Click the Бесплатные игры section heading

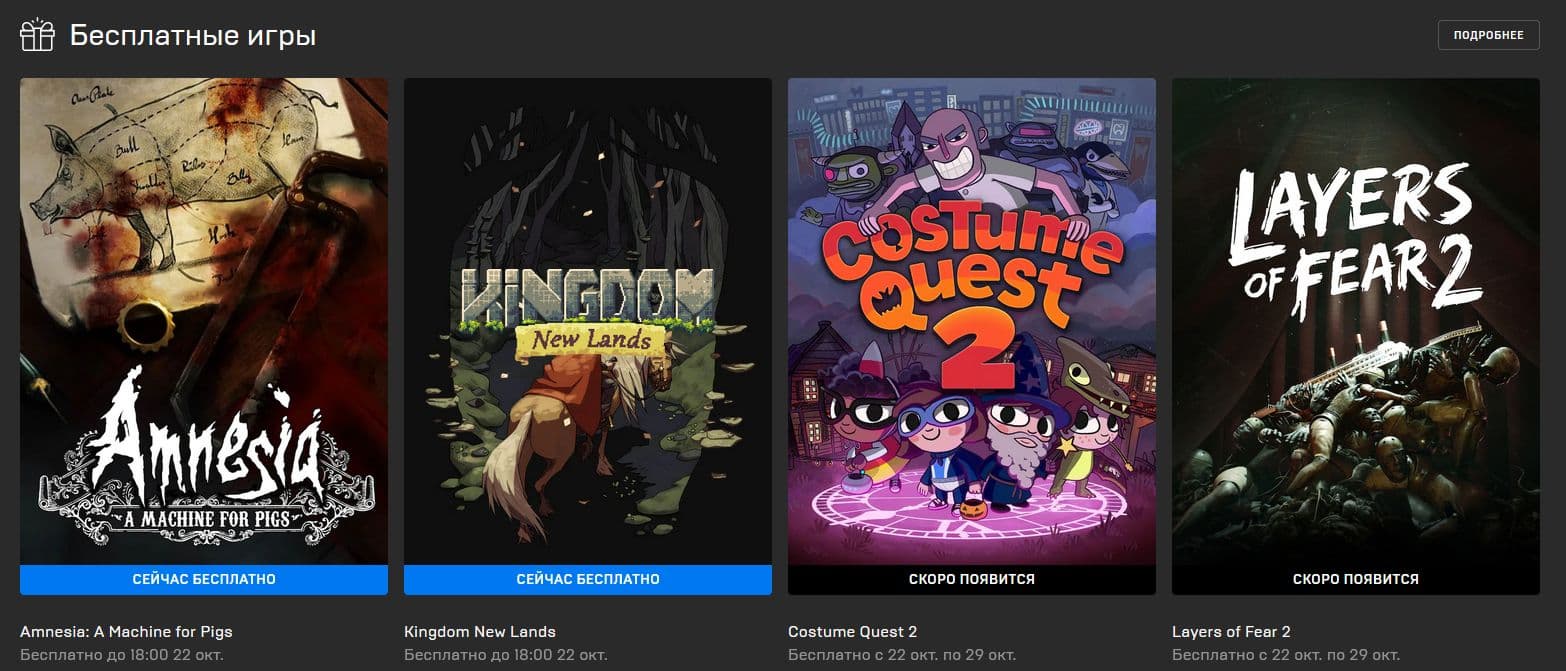pyautogui.click(x=193, y=36)
